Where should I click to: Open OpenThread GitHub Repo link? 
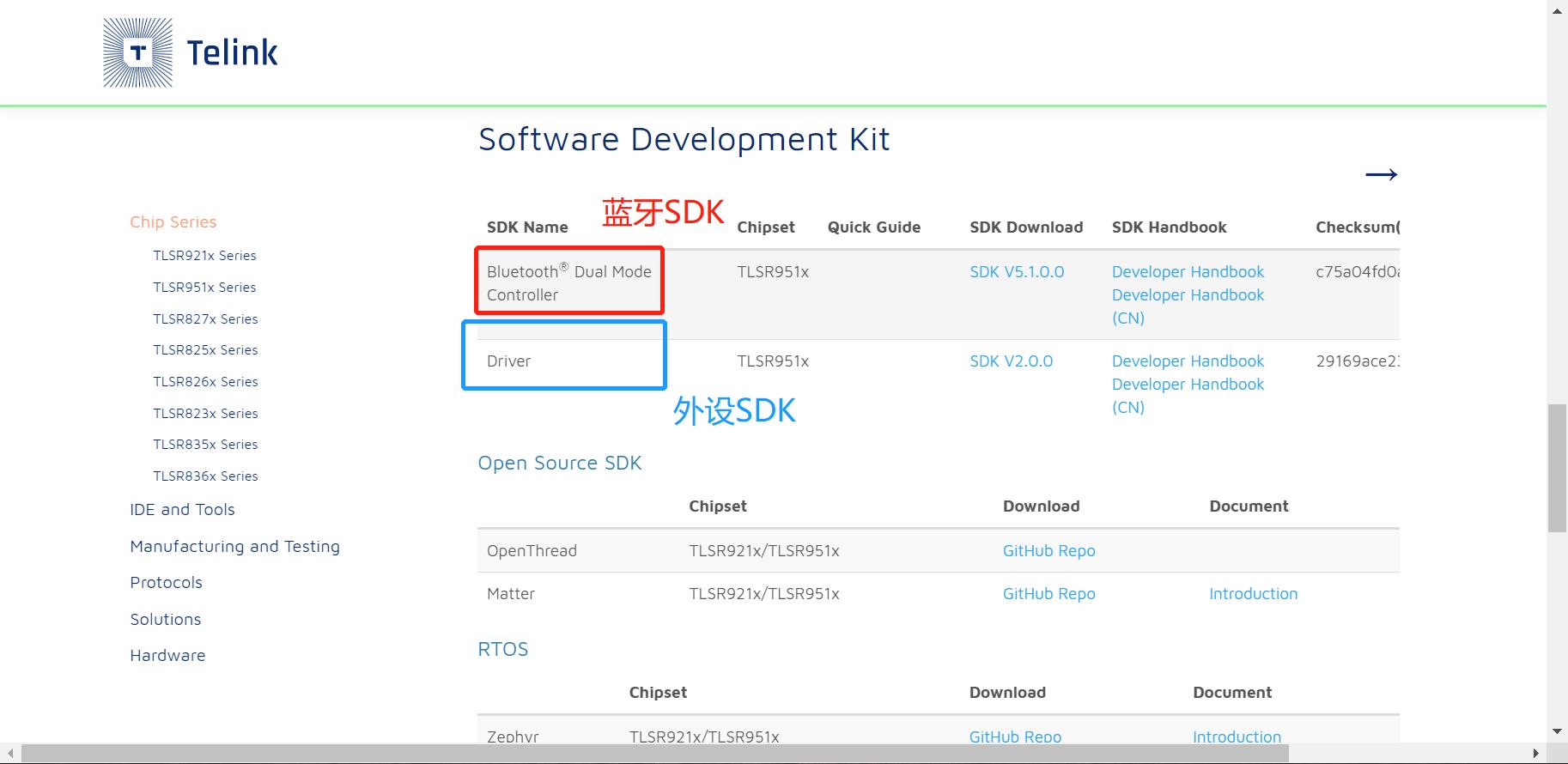tap(1048, 551)
